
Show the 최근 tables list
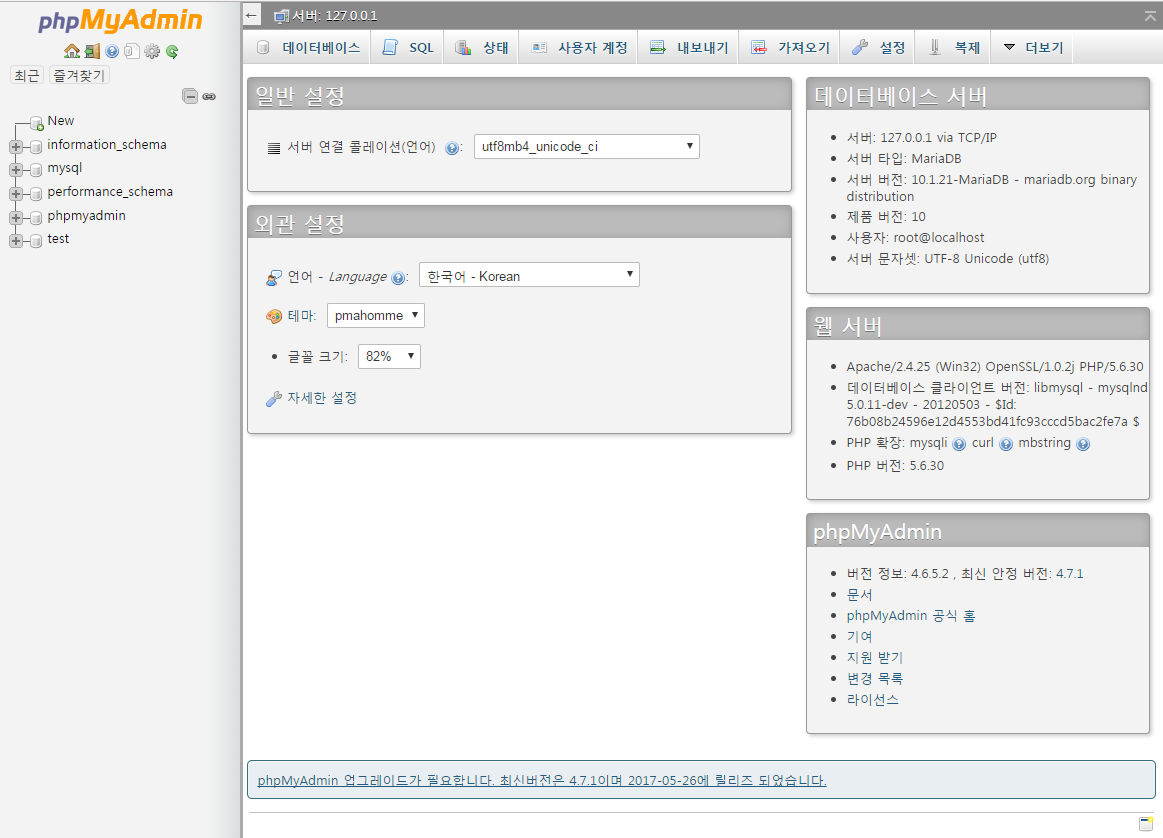tap(27, 75)
